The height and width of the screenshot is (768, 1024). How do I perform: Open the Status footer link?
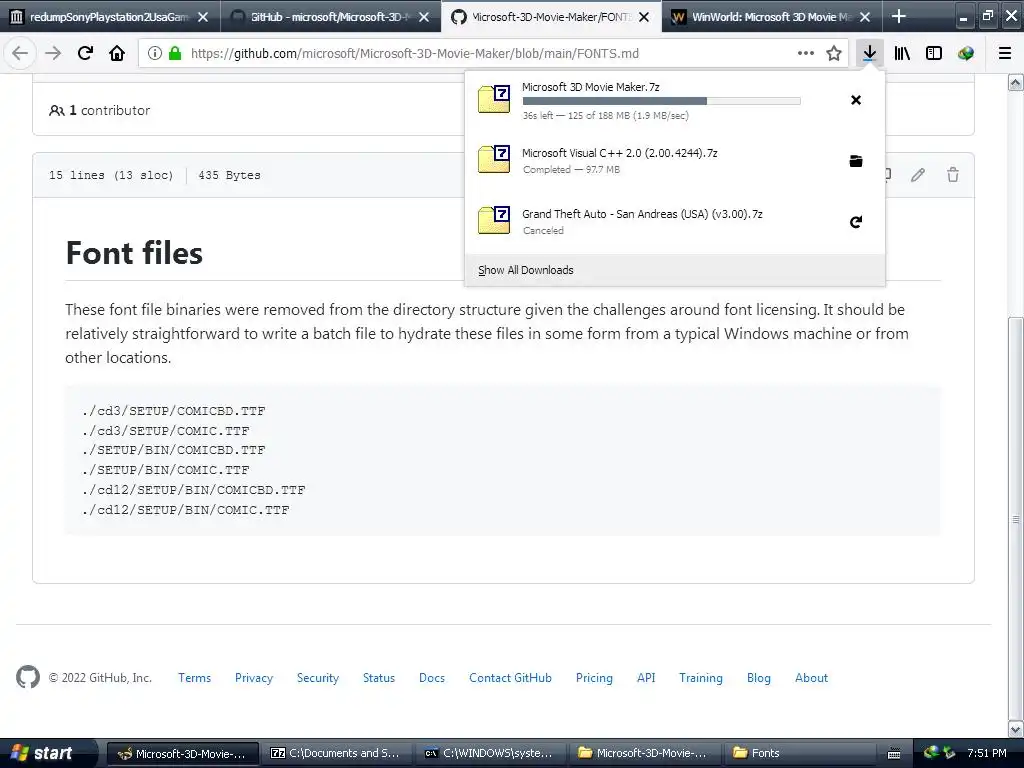tap(379, 678)
